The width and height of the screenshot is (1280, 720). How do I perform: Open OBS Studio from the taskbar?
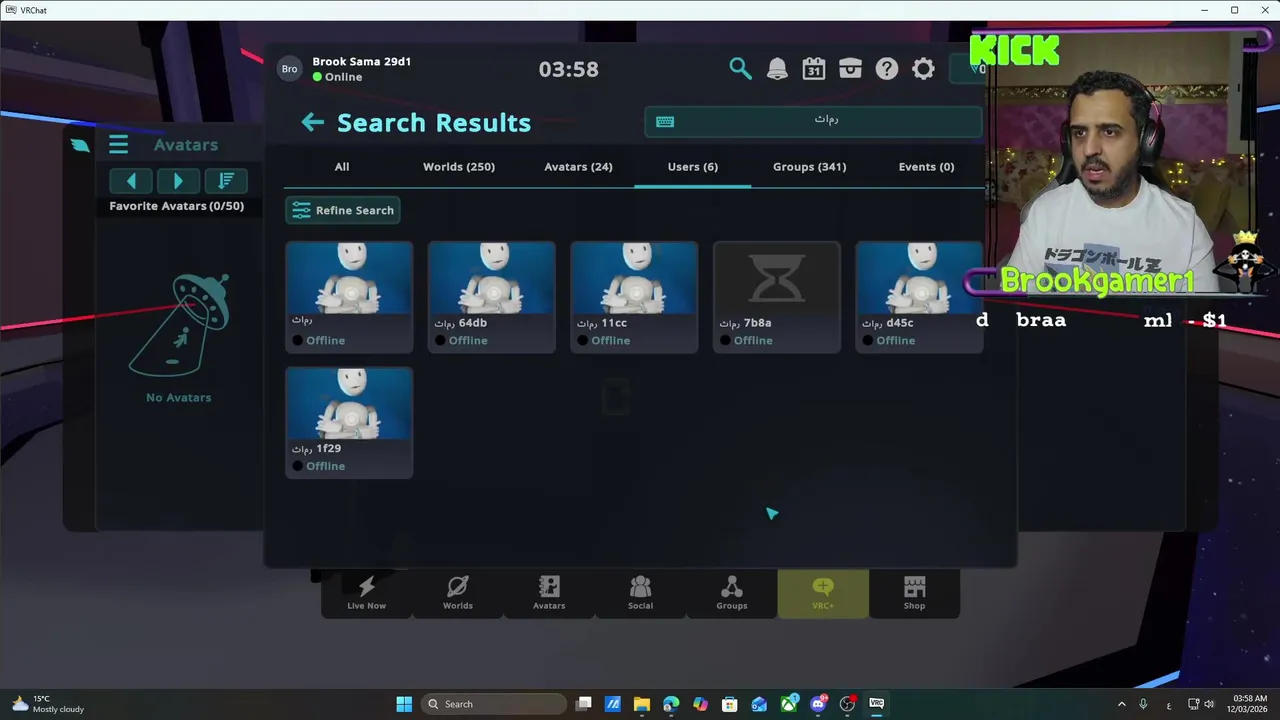(847, 704)
